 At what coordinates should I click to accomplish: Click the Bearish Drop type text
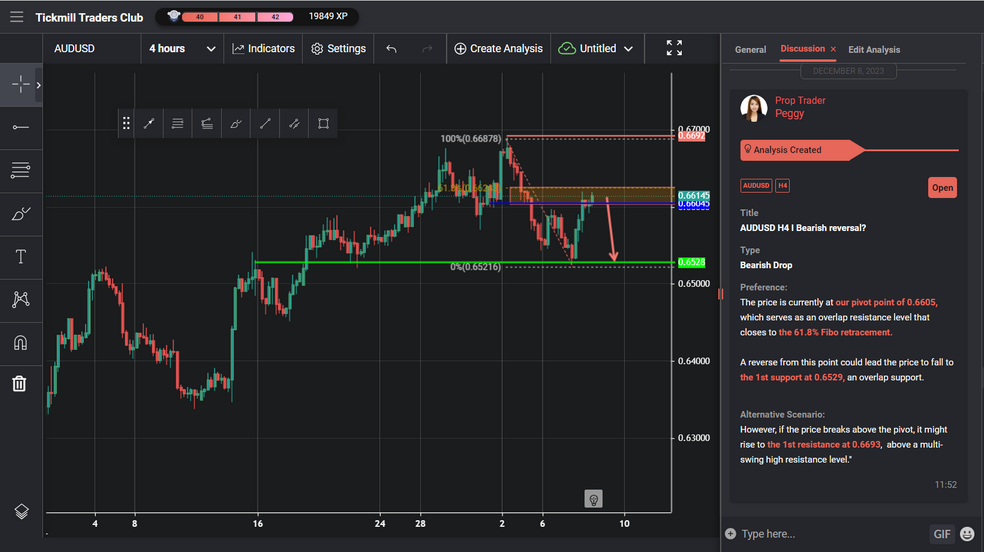pyautogui.click(x=766, y=265)
